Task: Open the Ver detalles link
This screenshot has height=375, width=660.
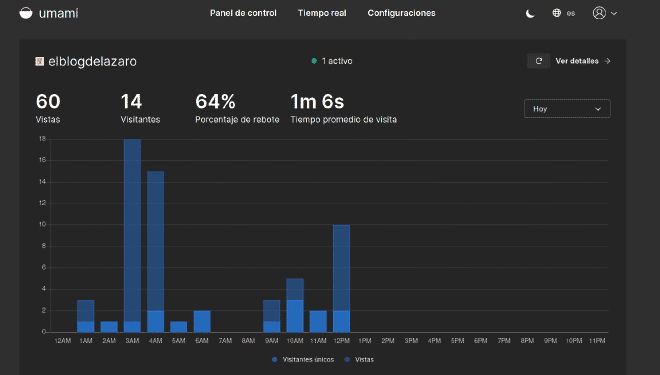Action: pos(577,61)
